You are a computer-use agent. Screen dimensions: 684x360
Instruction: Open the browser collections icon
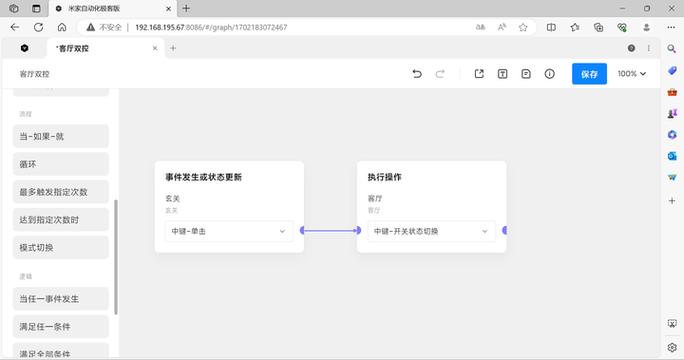point(598,27)
